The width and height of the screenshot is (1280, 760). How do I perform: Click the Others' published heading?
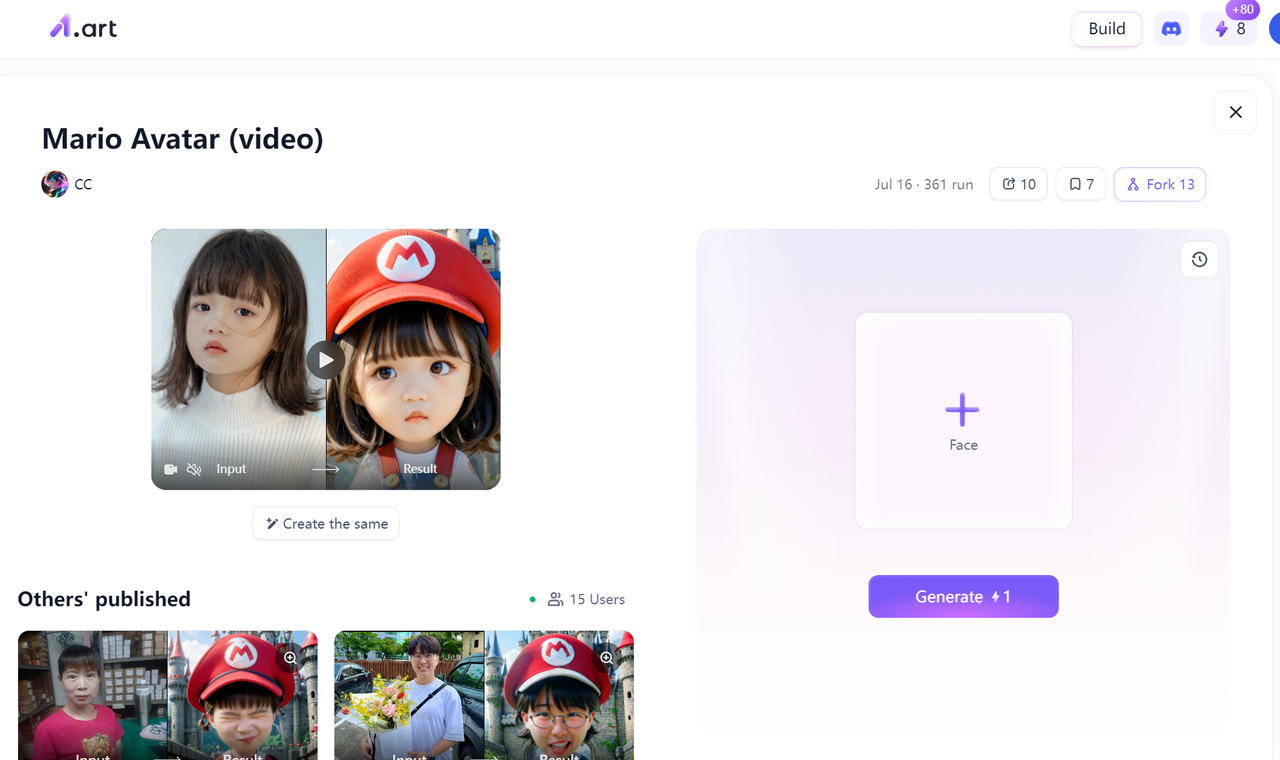104,599
